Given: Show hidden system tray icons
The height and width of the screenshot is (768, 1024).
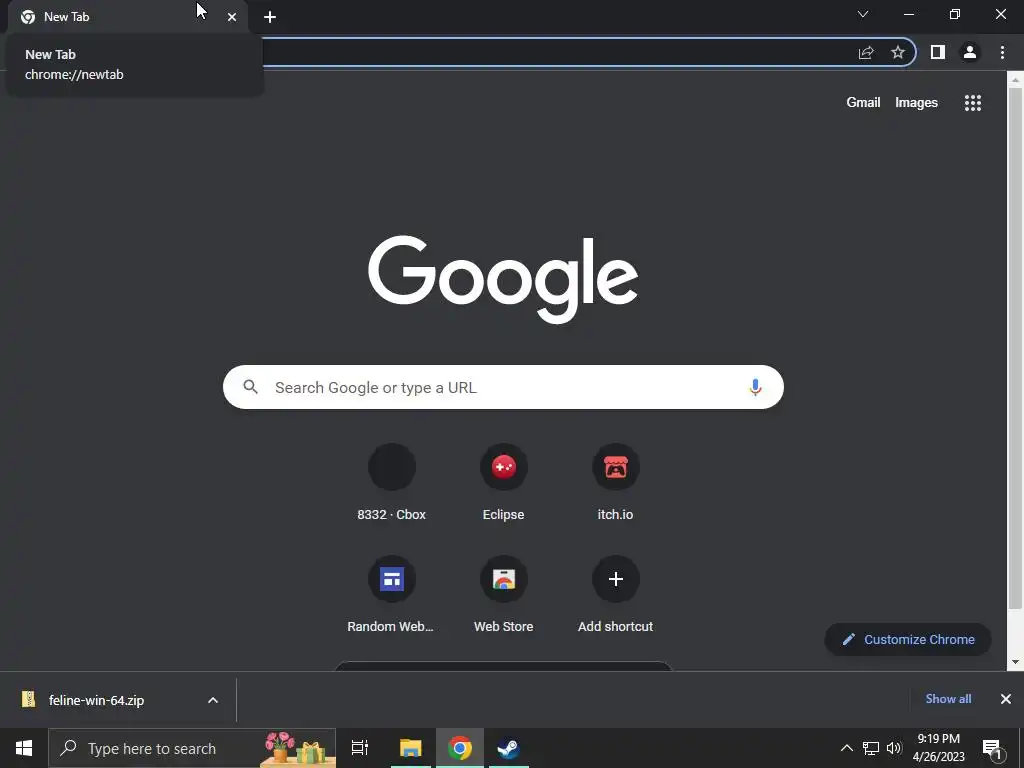Looking at the screenshot, I should pos(846,748).
